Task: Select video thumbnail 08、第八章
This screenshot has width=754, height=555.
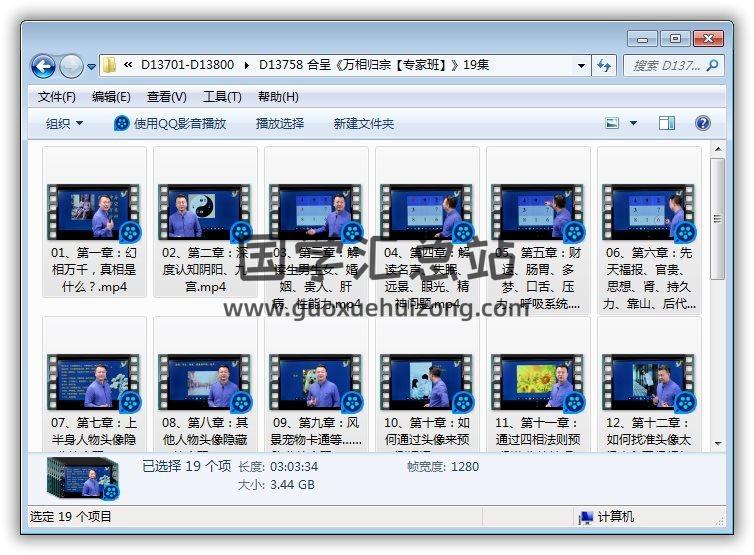Action: point(205,382)
